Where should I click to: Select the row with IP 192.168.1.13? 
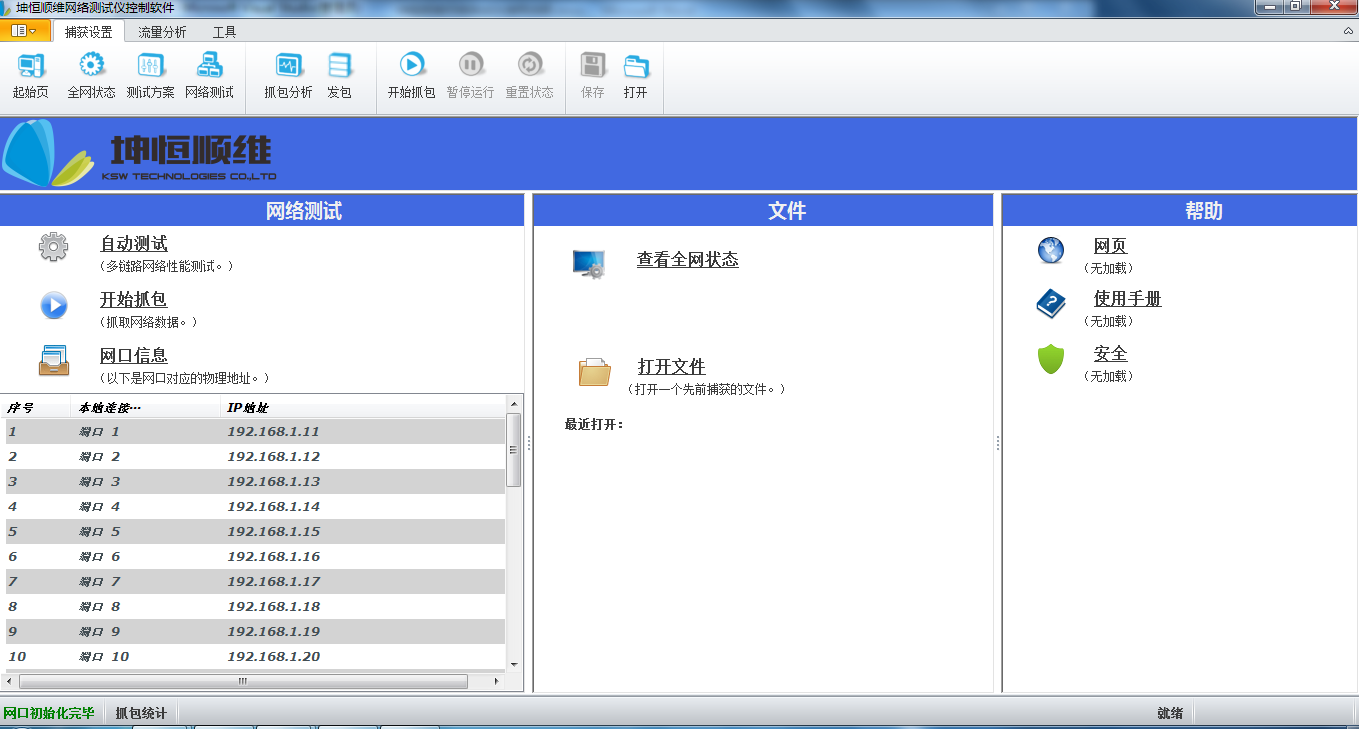(x=256, y=482)
